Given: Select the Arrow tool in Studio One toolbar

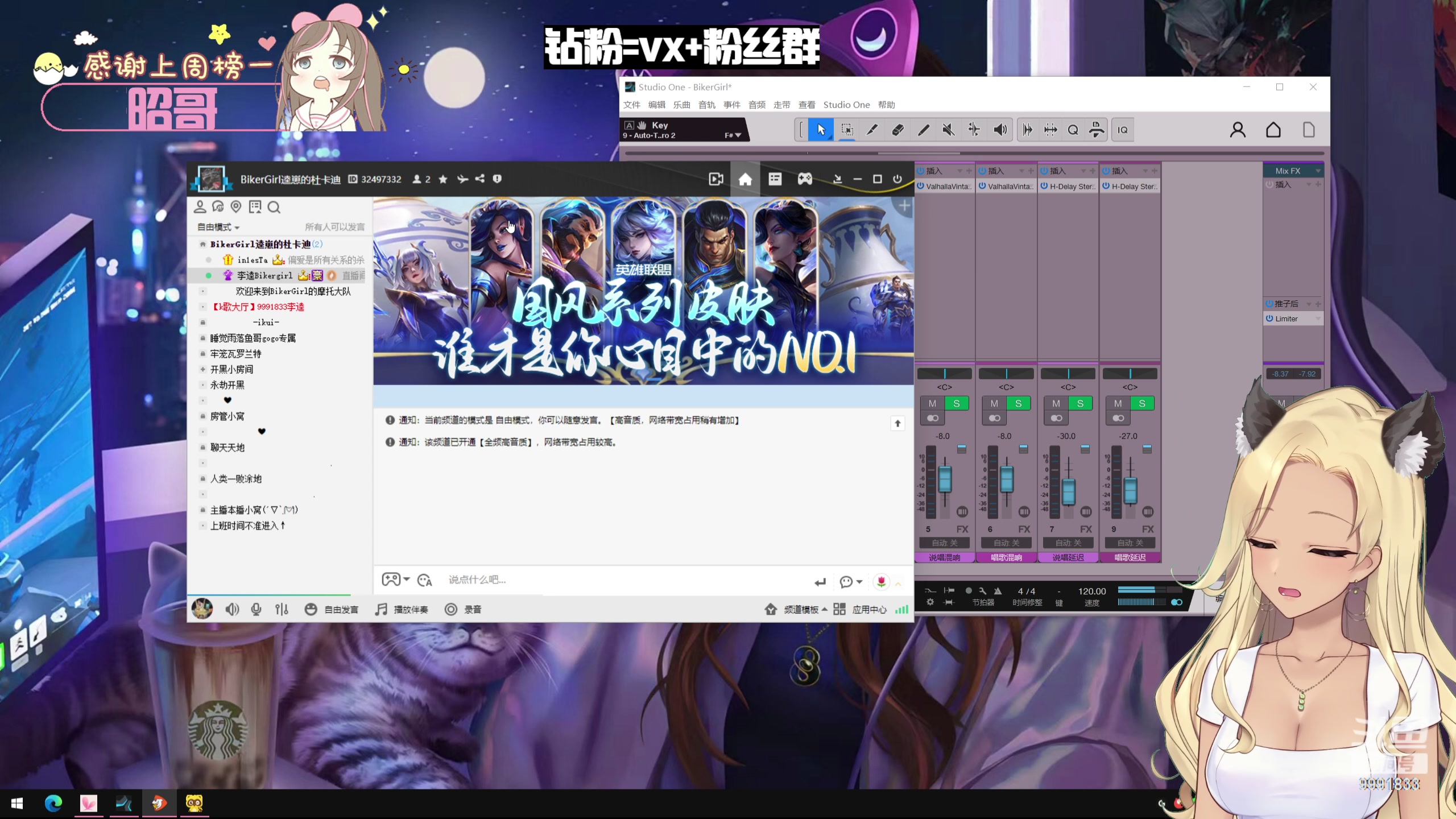Looking at the screenshot, I should click(821, 130).
